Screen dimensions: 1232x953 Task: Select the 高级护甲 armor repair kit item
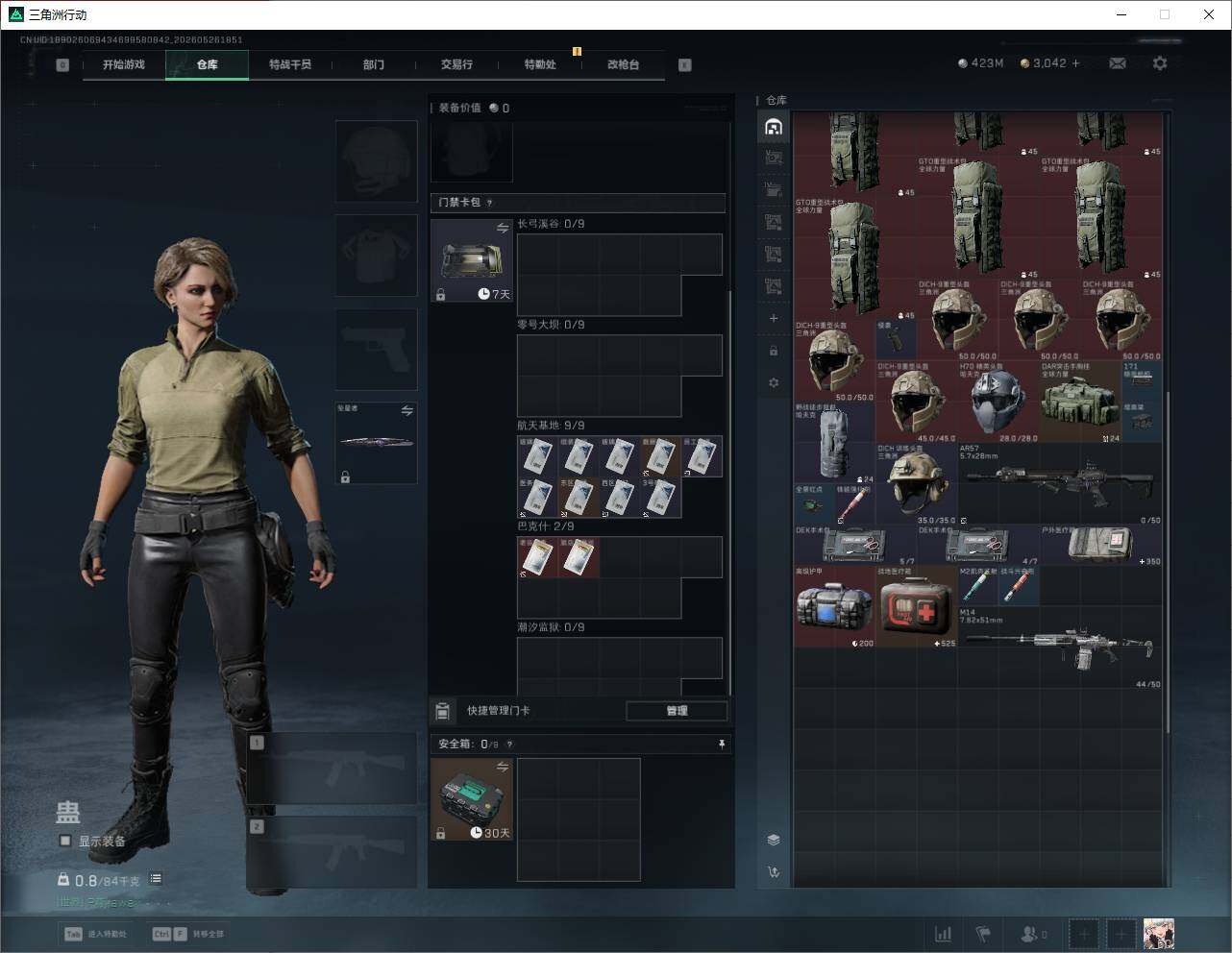click(835, 607)
